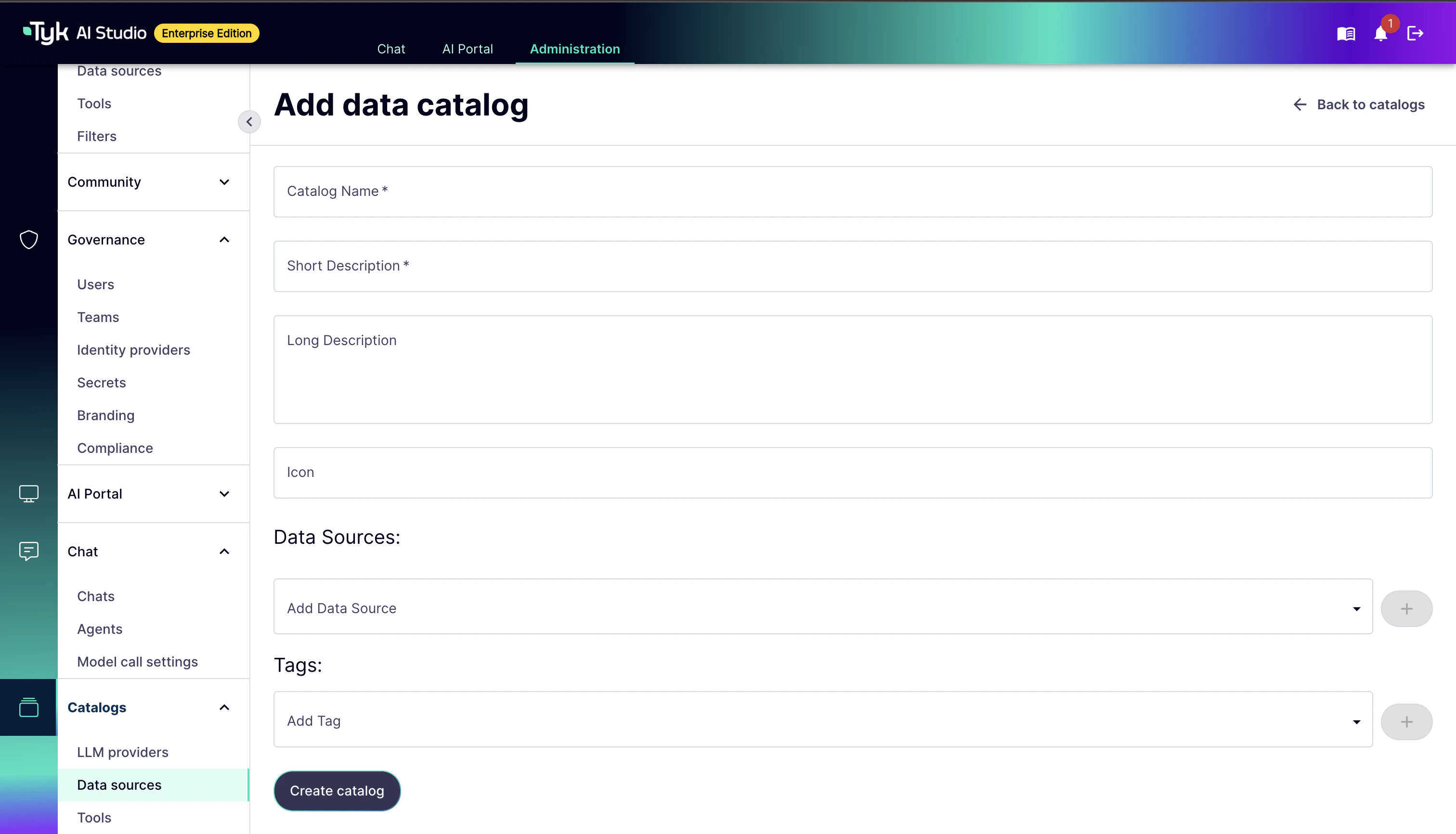View notifications via the bell icon
1456x834 pixels.
1381,34
